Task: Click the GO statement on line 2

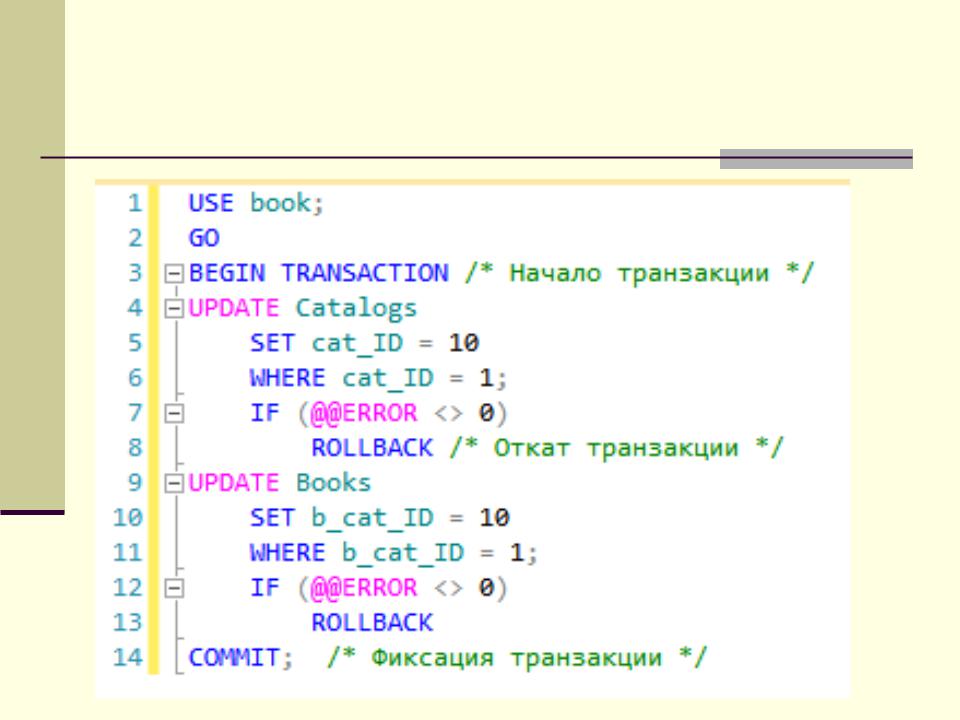Action: (x=203, y=239)
